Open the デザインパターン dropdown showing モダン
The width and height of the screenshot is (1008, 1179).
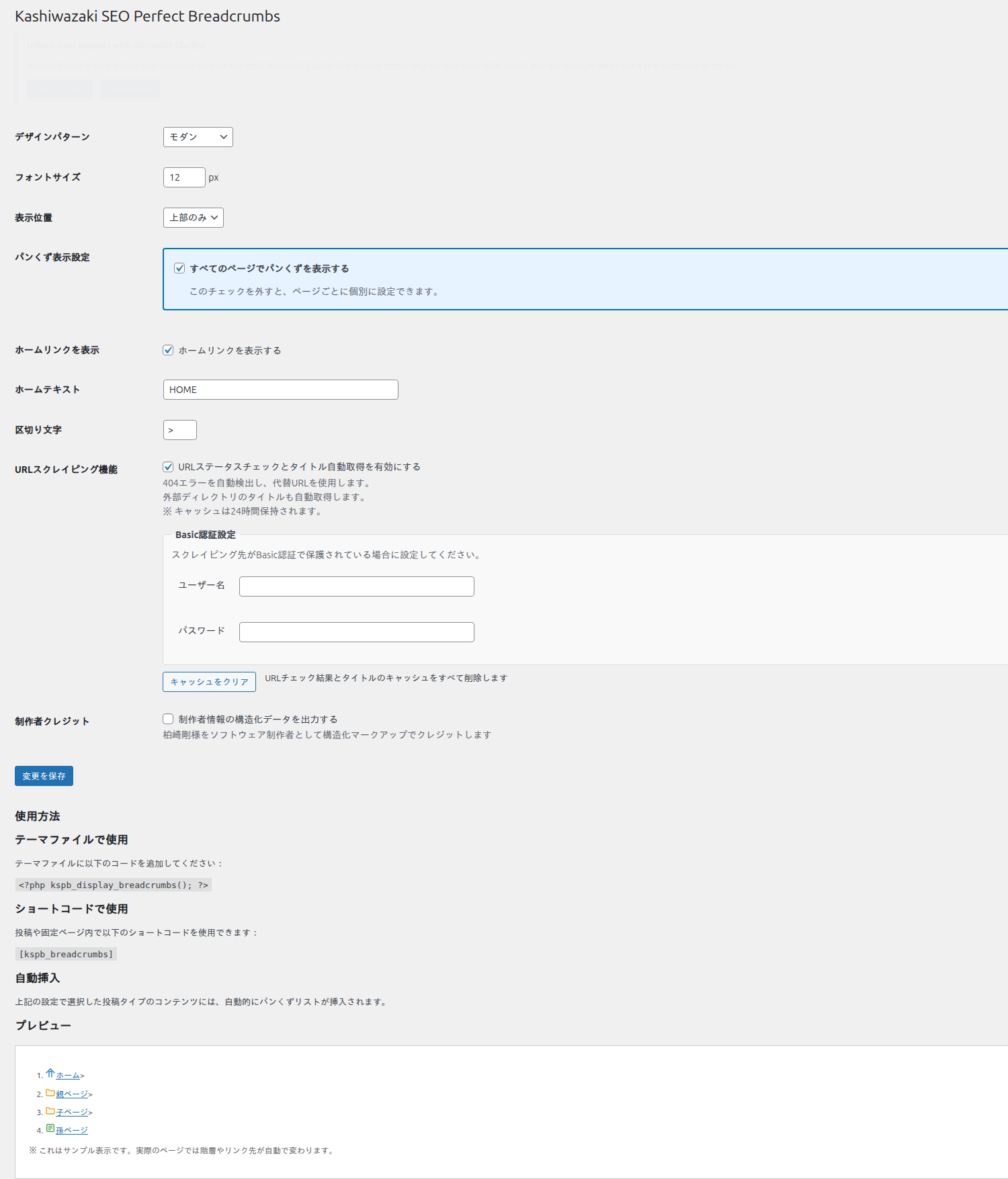pos(198,137)
